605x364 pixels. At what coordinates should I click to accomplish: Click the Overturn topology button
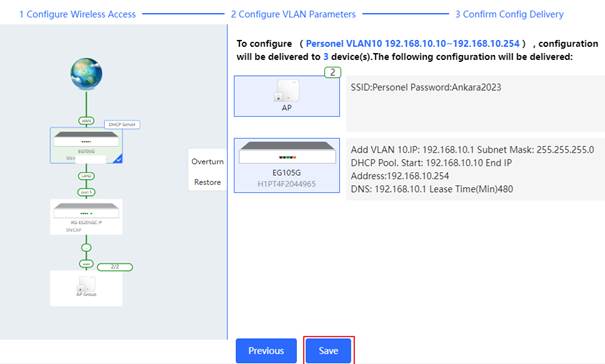(208, 161)
